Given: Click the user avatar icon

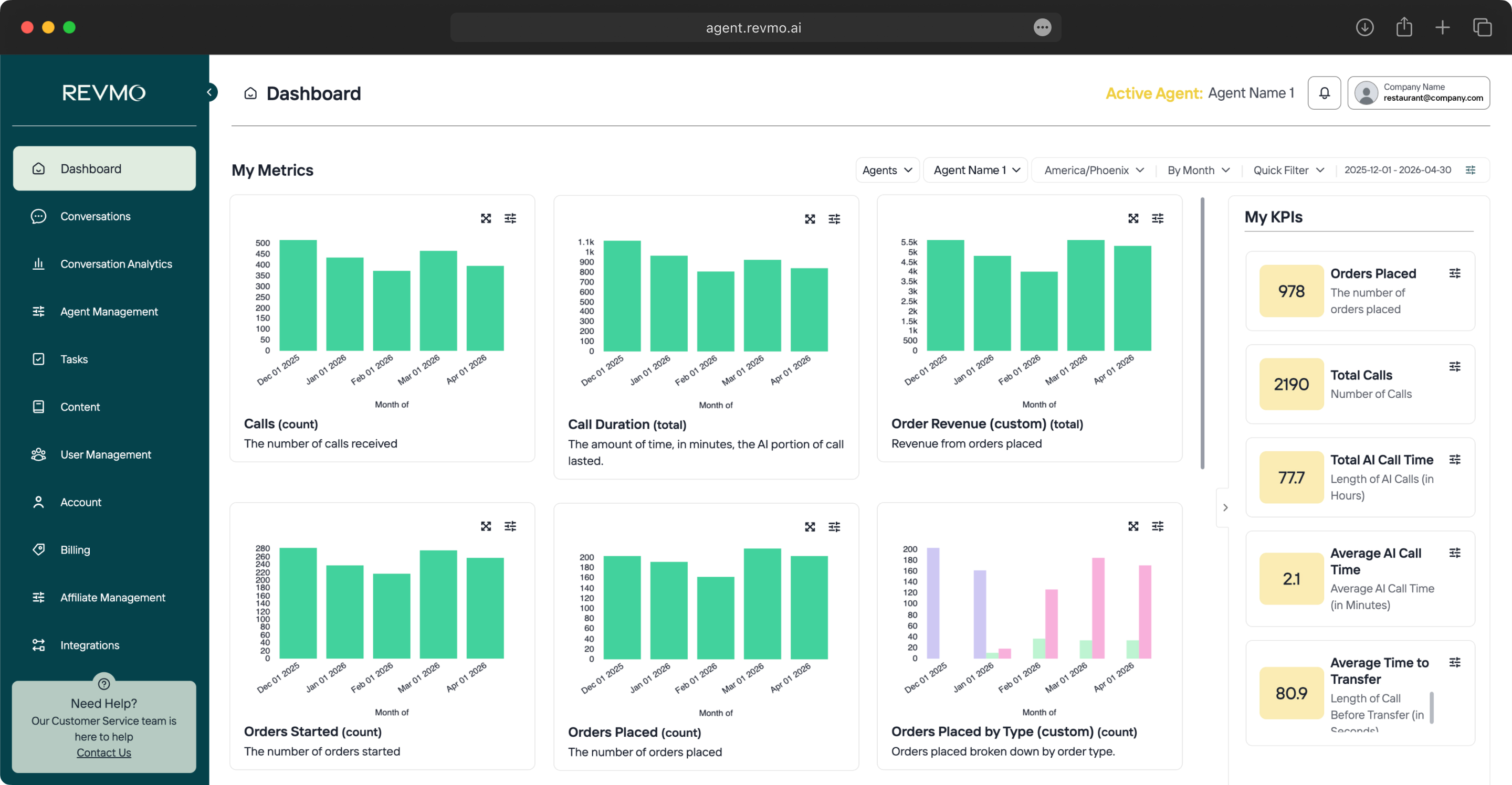Looking at the screenshot, I should (x=1366, y=93).
